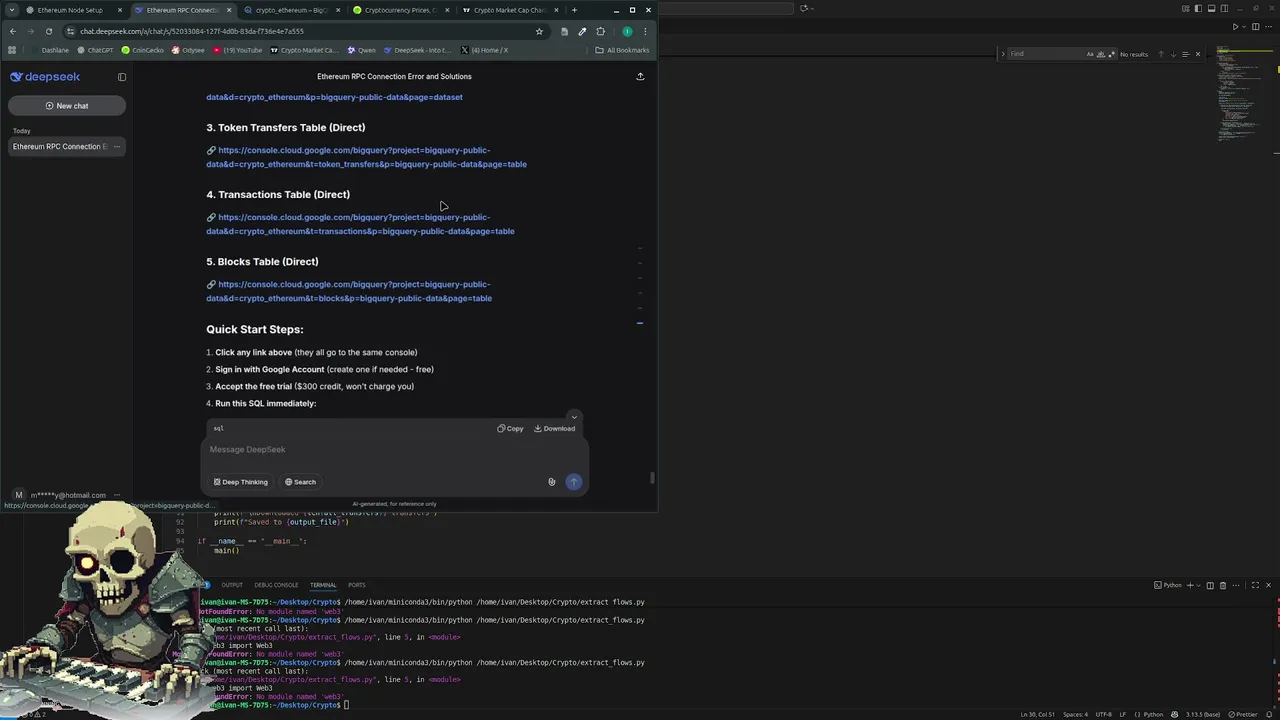Reload the DeepSeek page
Viewport: 1280px width, 720px height.
click(48, 31)
